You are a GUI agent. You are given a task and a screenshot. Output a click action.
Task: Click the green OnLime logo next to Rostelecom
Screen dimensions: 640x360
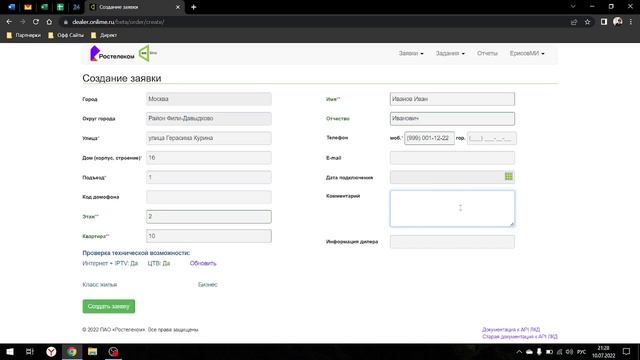147,53
